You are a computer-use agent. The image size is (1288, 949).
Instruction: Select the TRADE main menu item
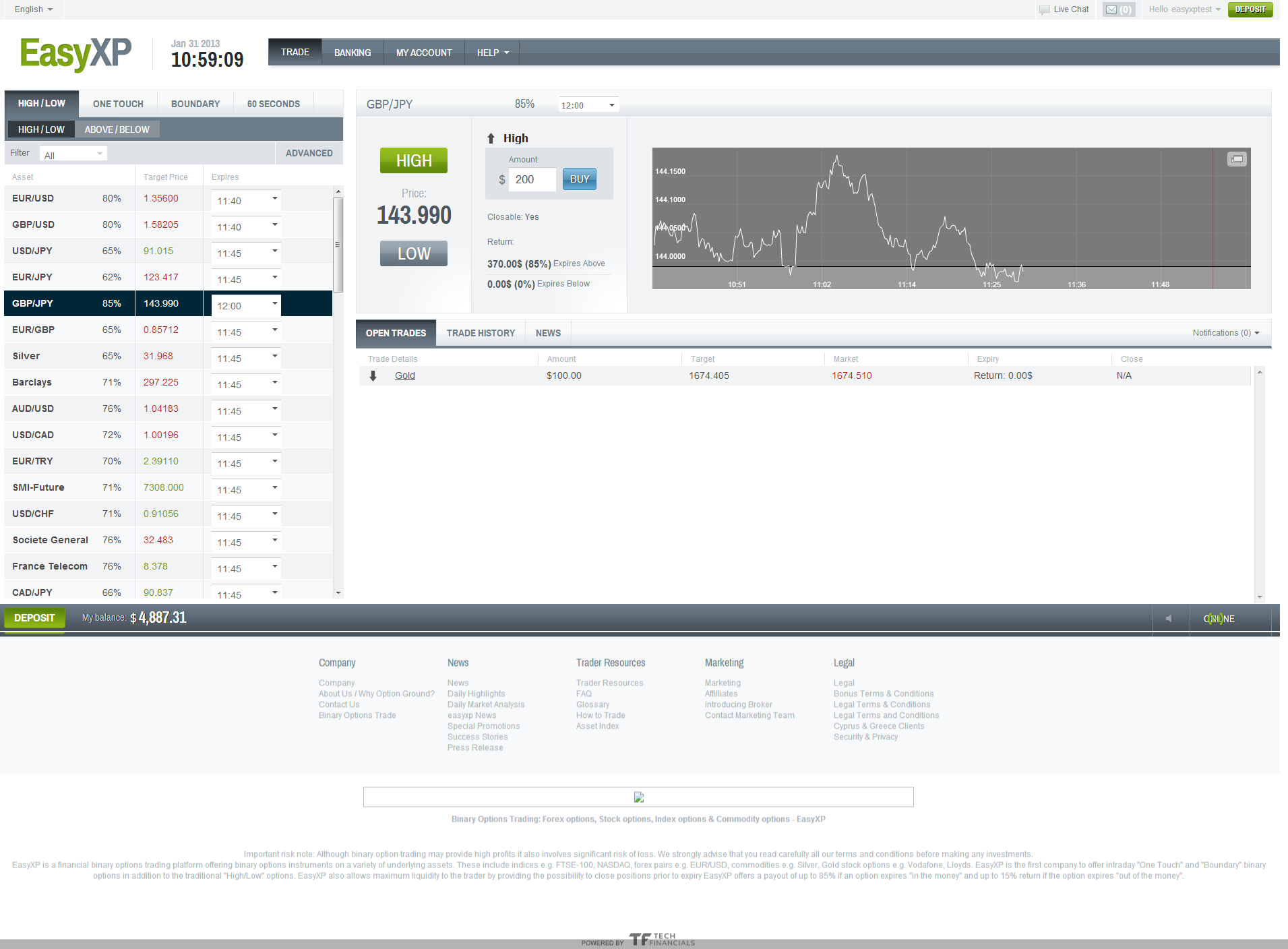coord(295,52)
